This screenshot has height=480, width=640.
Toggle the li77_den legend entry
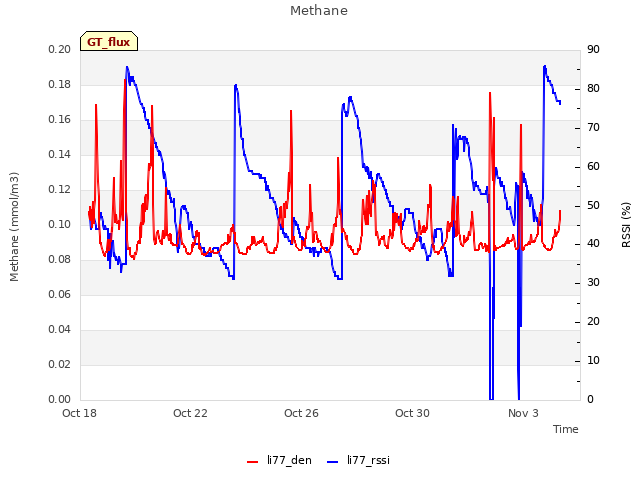coord(279,460)
